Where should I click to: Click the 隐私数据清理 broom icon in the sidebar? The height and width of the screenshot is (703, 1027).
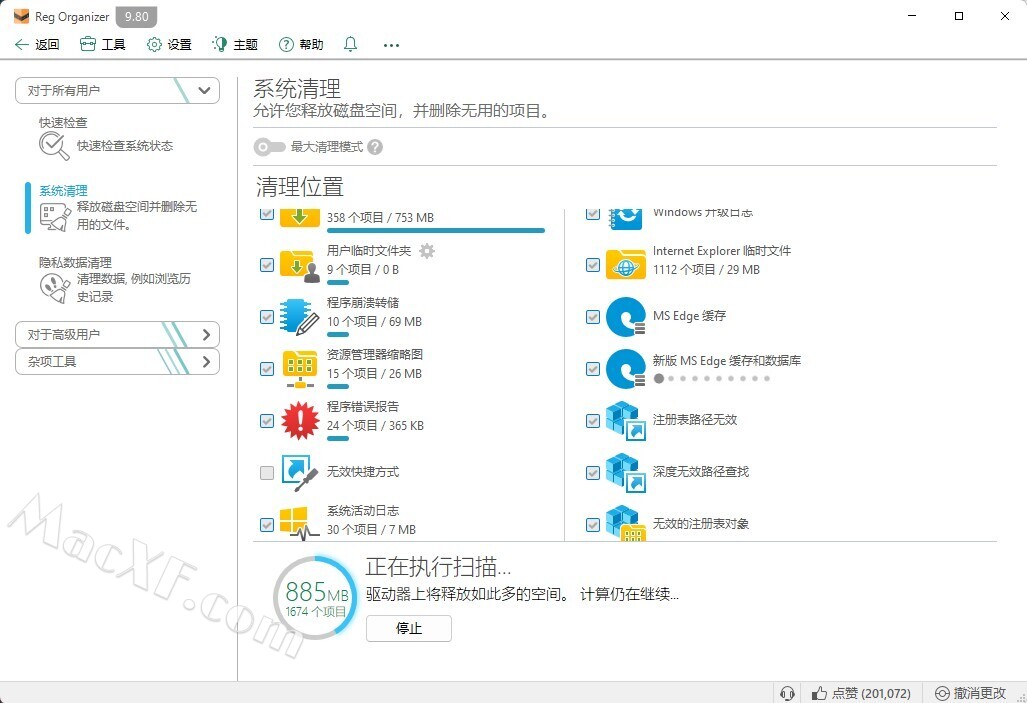(55, 288)
